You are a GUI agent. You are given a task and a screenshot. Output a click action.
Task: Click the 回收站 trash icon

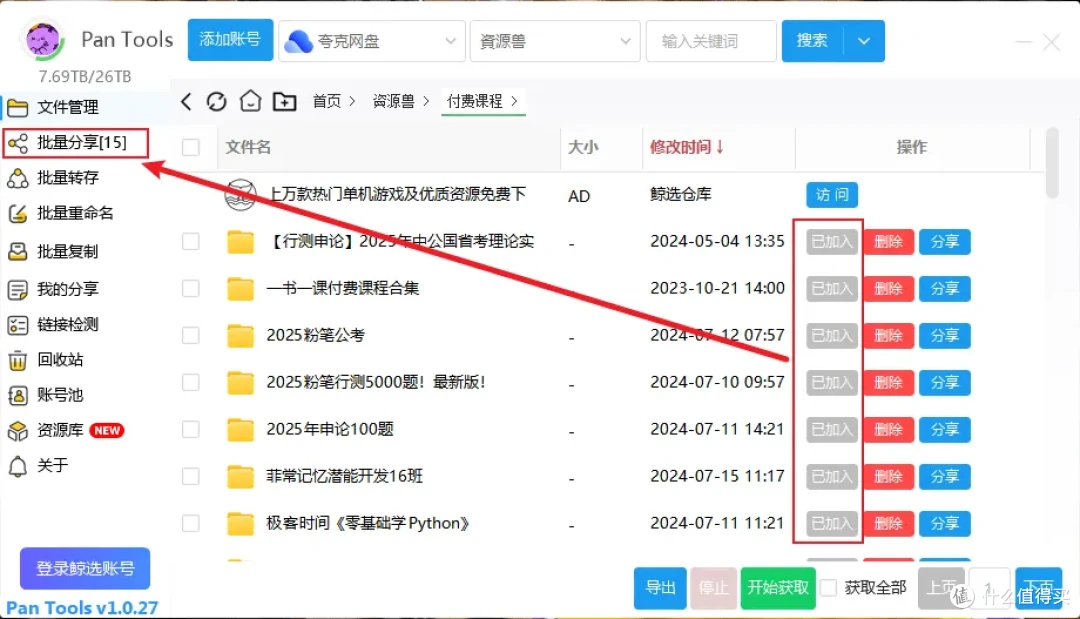[x=17, y=360]
